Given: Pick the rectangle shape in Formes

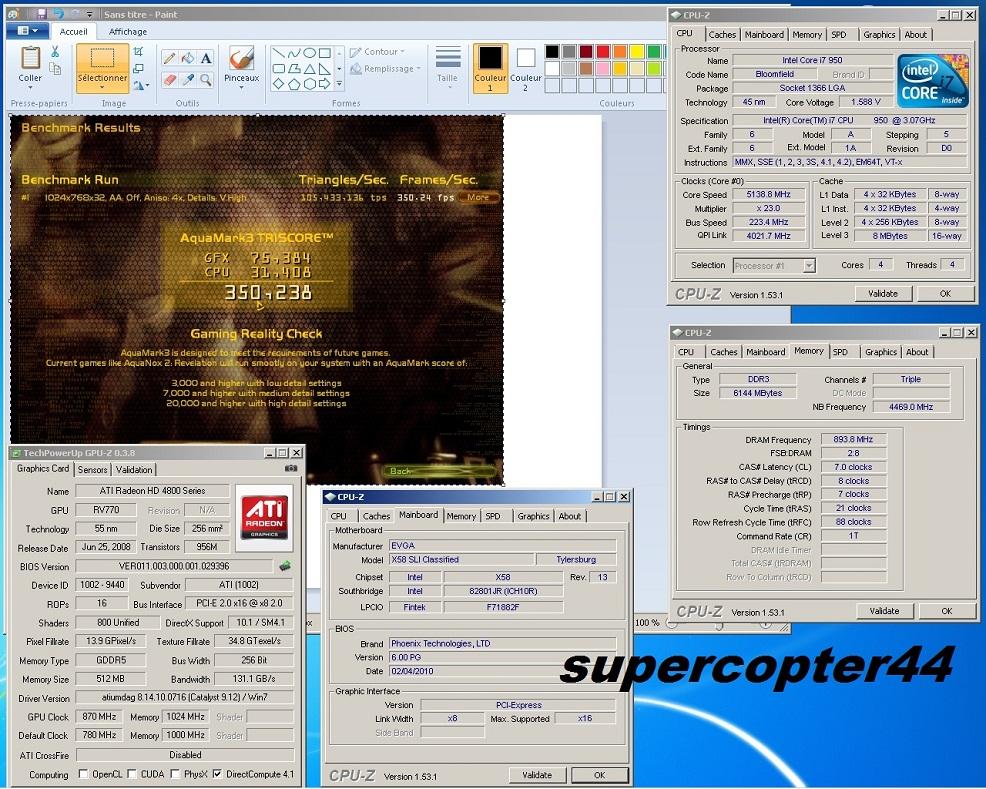Looking at the screenshot, I should (x=324, y=53).
